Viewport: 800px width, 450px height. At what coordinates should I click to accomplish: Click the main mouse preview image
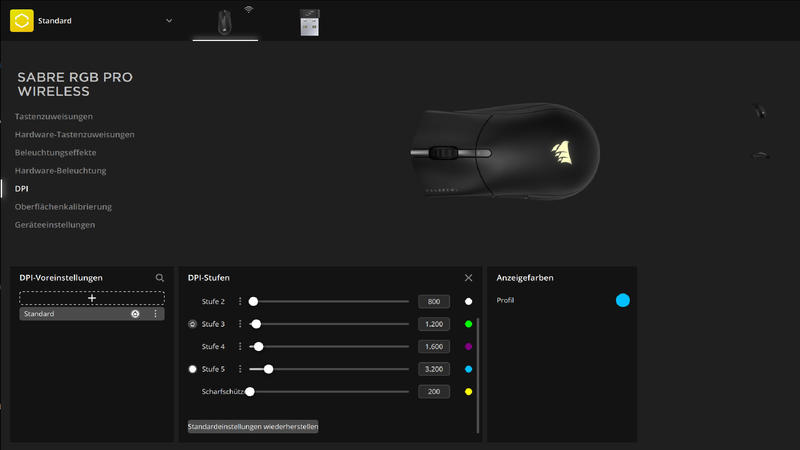click(x=505, y=152)
